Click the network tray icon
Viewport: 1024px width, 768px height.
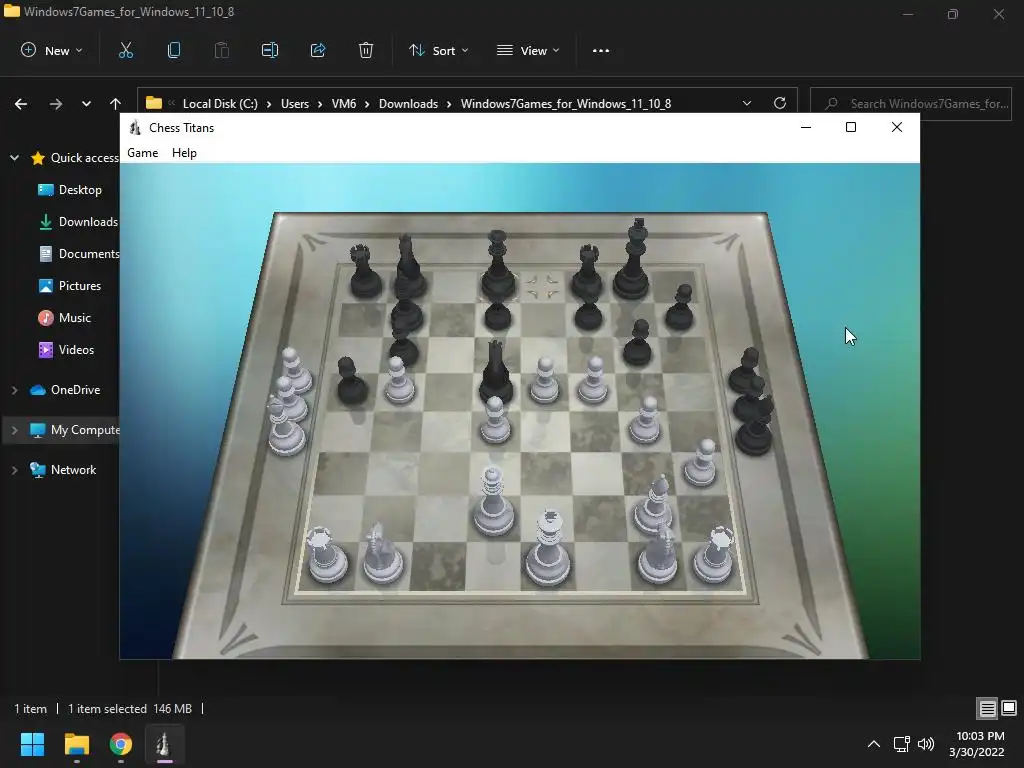click(x=901, y=744)
